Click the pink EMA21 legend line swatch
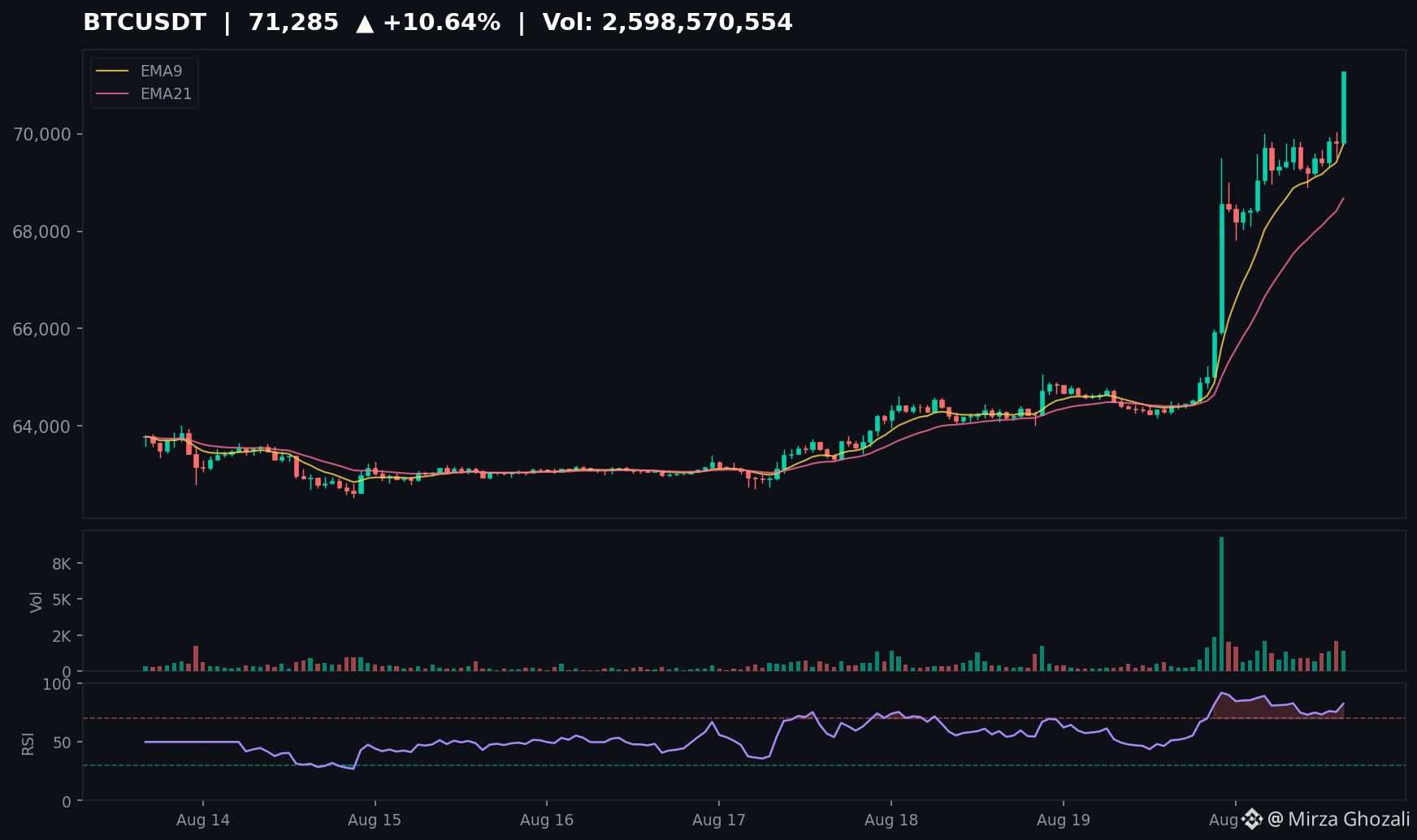The image size is (1417, 840). 112,94
